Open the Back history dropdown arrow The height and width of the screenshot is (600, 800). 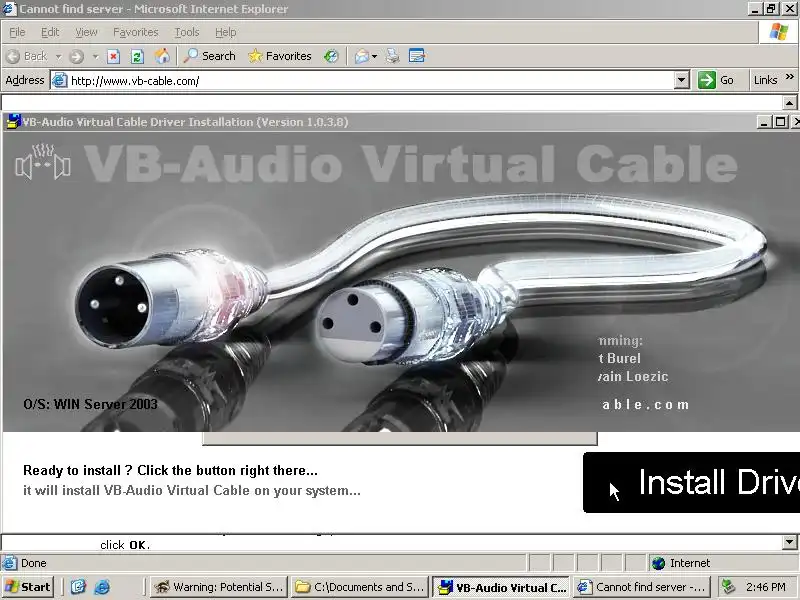point(58,56)
